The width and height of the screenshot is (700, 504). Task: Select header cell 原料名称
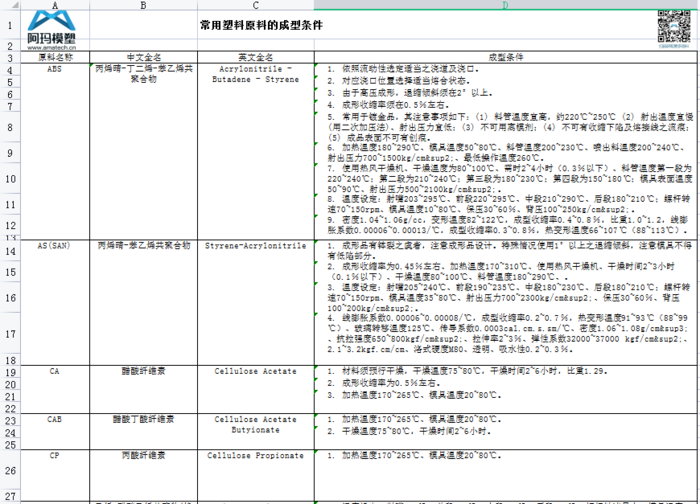point(55,57)
